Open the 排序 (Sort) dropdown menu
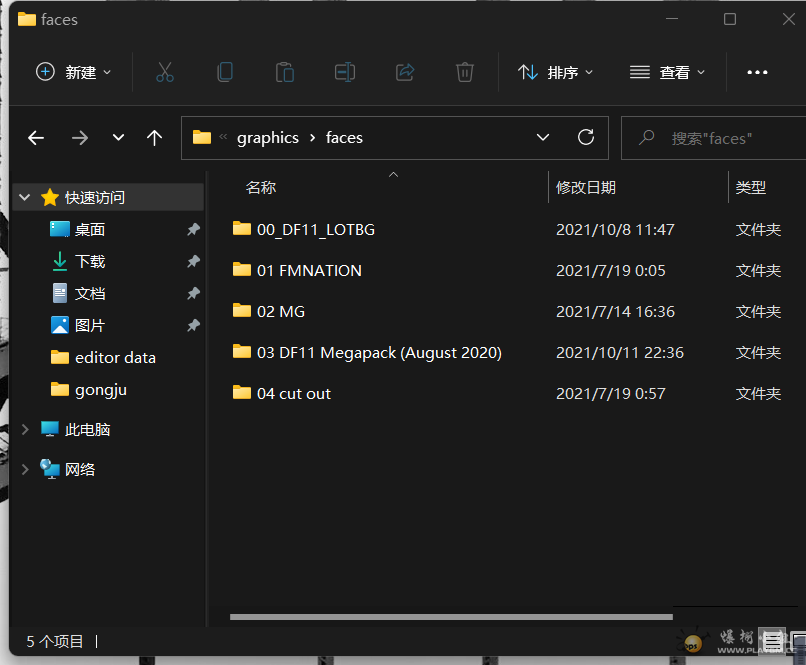The height and width of the screenshot is (665, 806). coord(555,72)
